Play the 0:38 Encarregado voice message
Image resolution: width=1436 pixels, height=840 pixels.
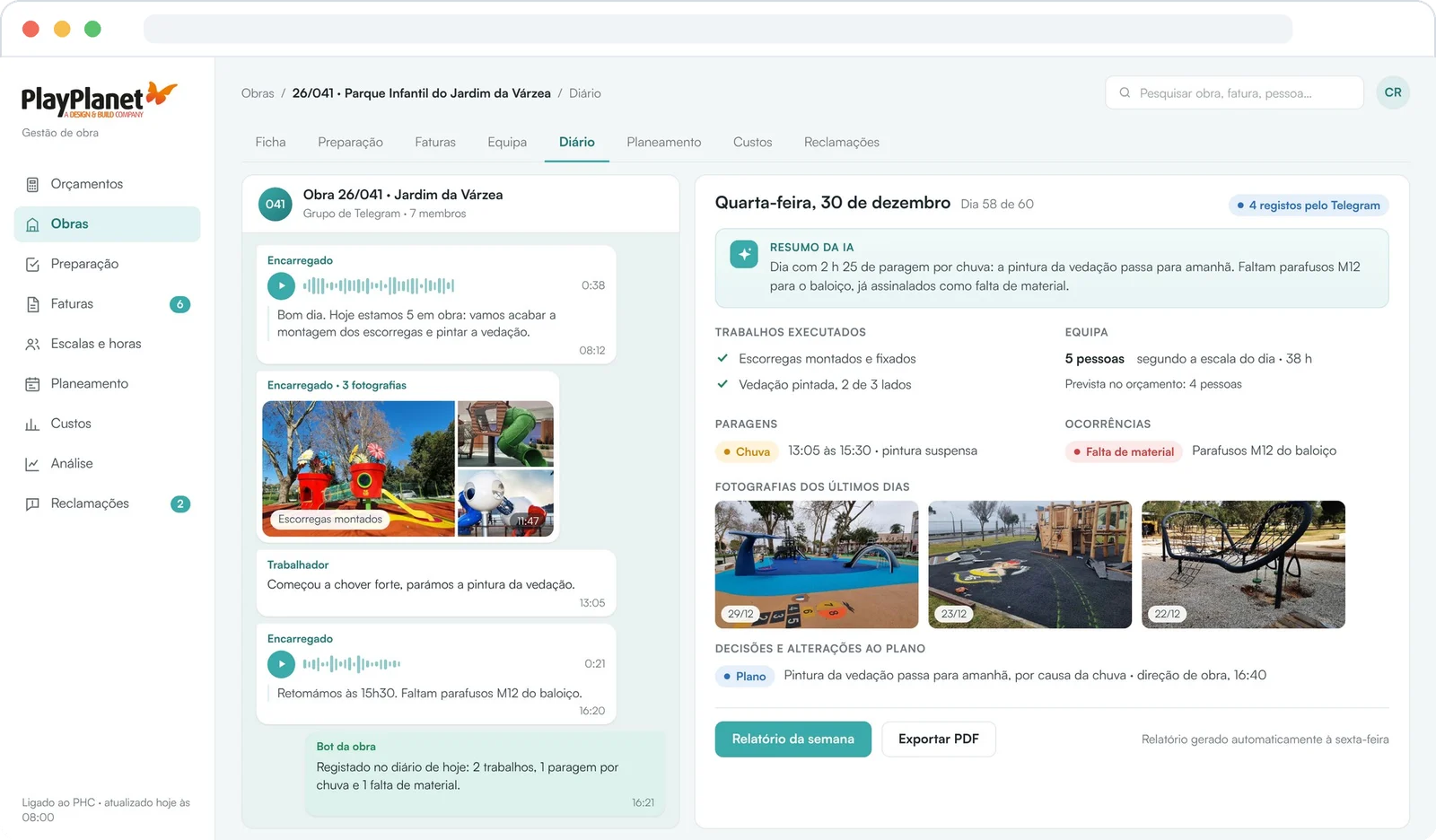click(281, 286)
